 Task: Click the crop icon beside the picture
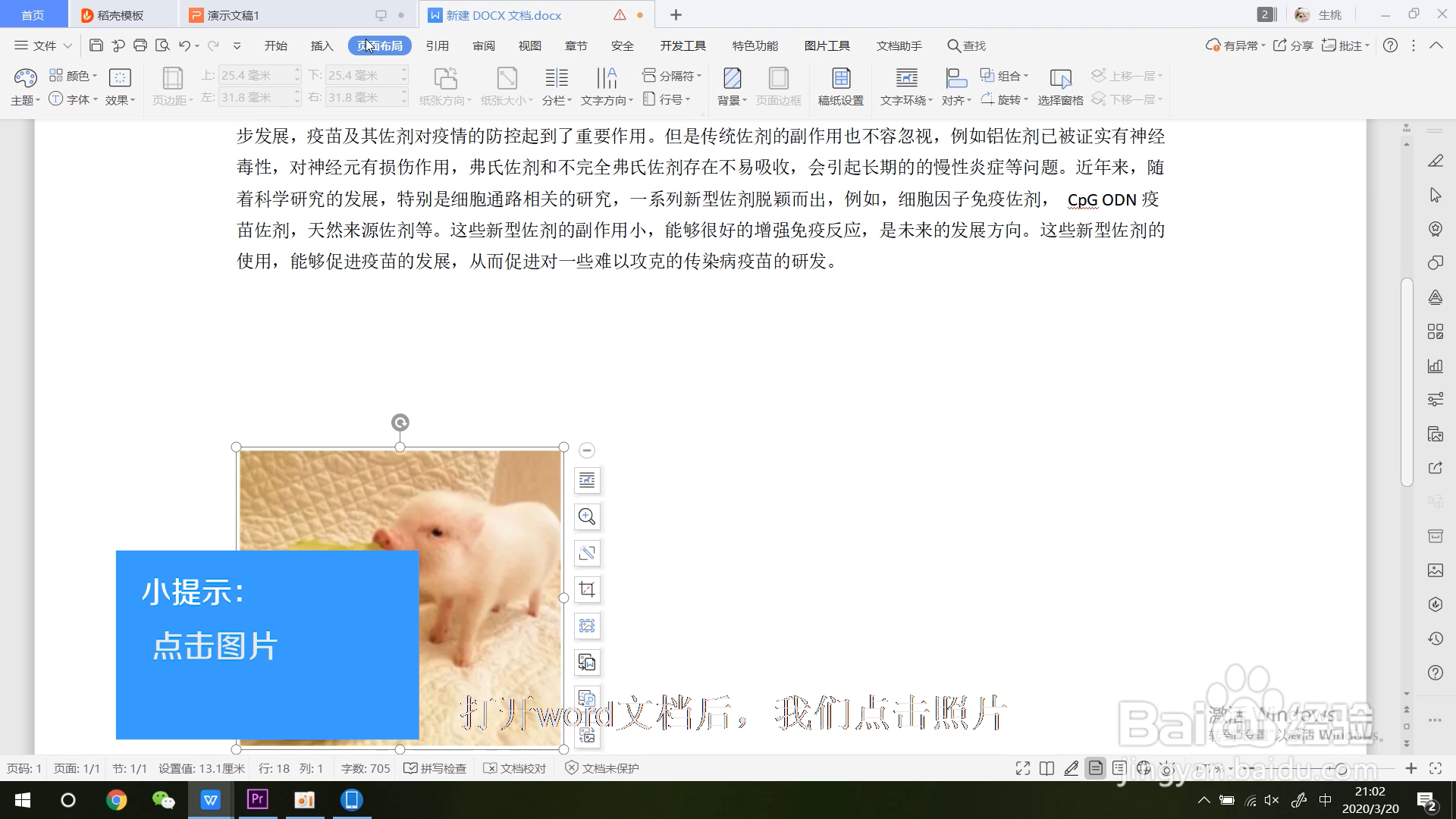click(x=587, y=589)
